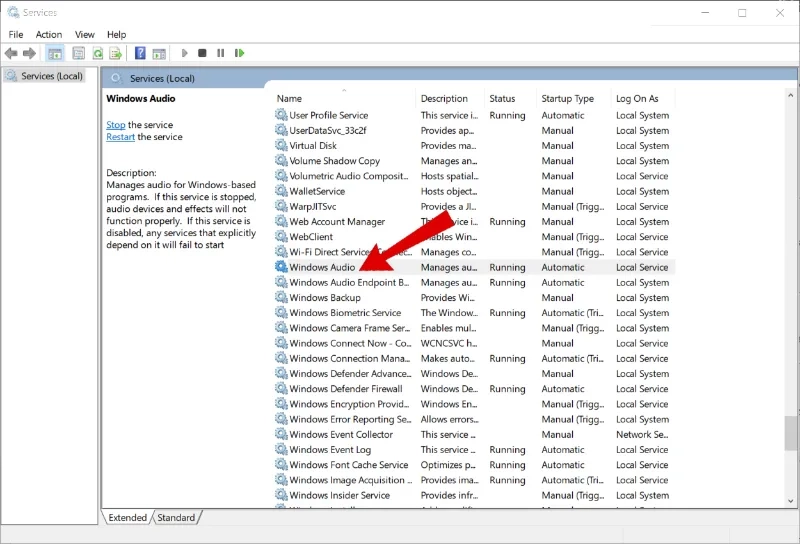
Task: Click the gear icon of Windows Event Log
Action: point(281,449)
